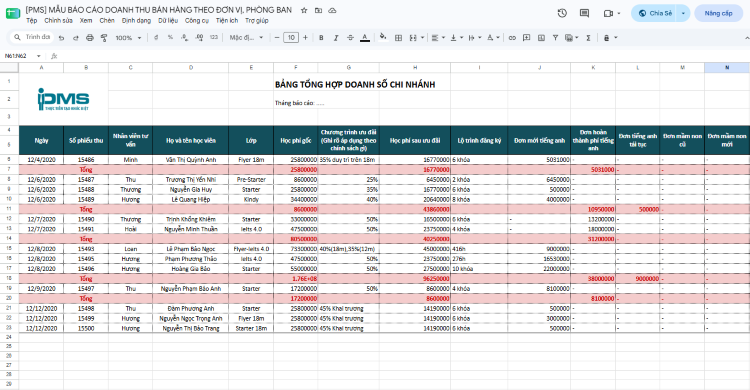The image size is (750, 390).
Task: Format as percent
Action: click(x=170, y=37)
